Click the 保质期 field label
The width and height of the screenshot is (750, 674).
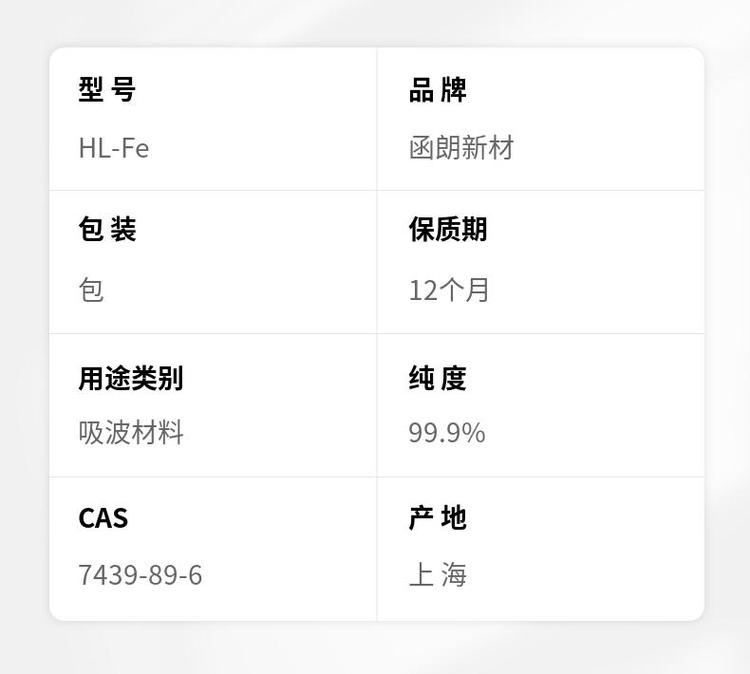click(x=448, y=230)
